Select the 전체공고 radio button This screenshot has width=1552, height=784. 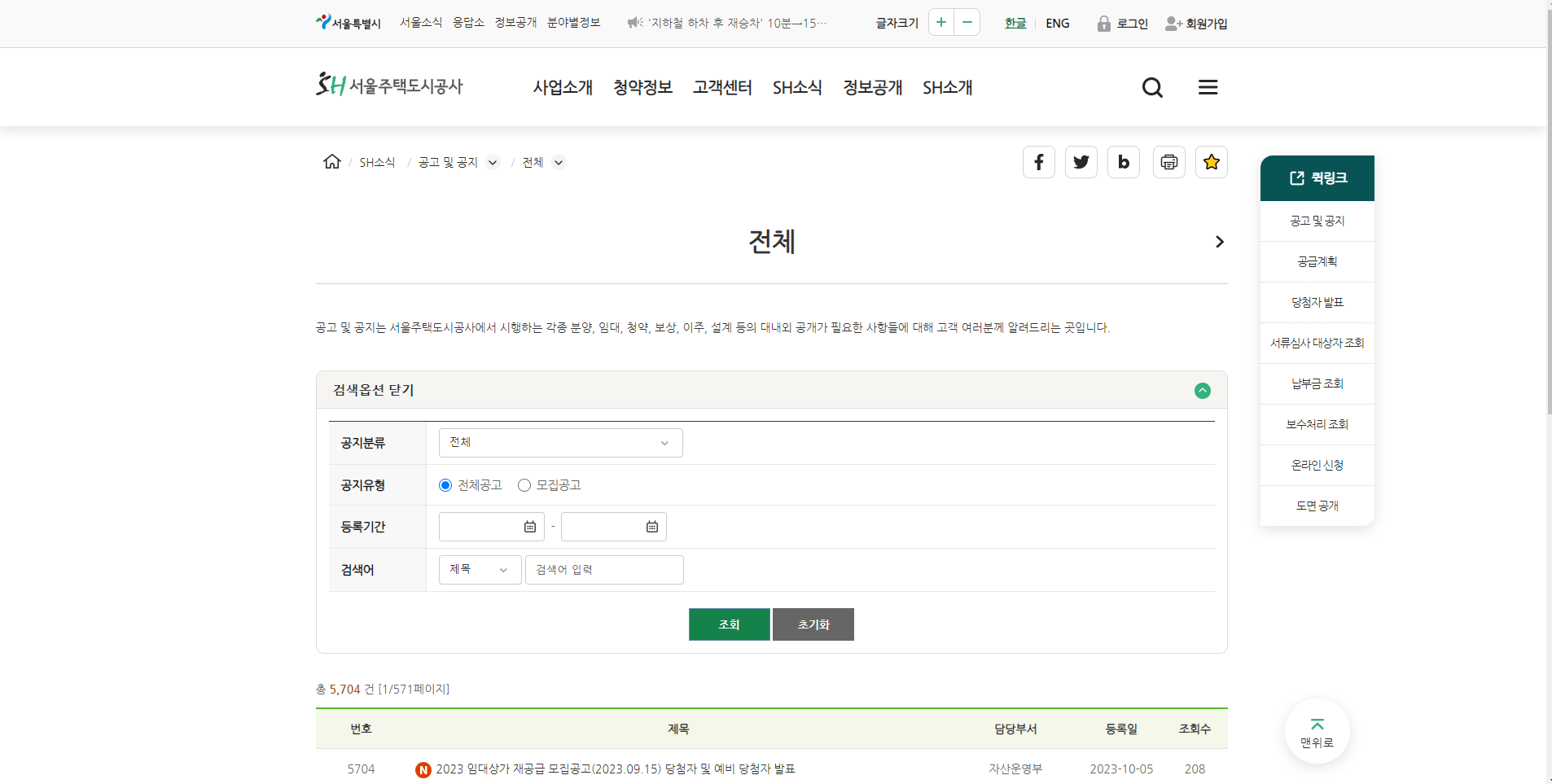445,485
